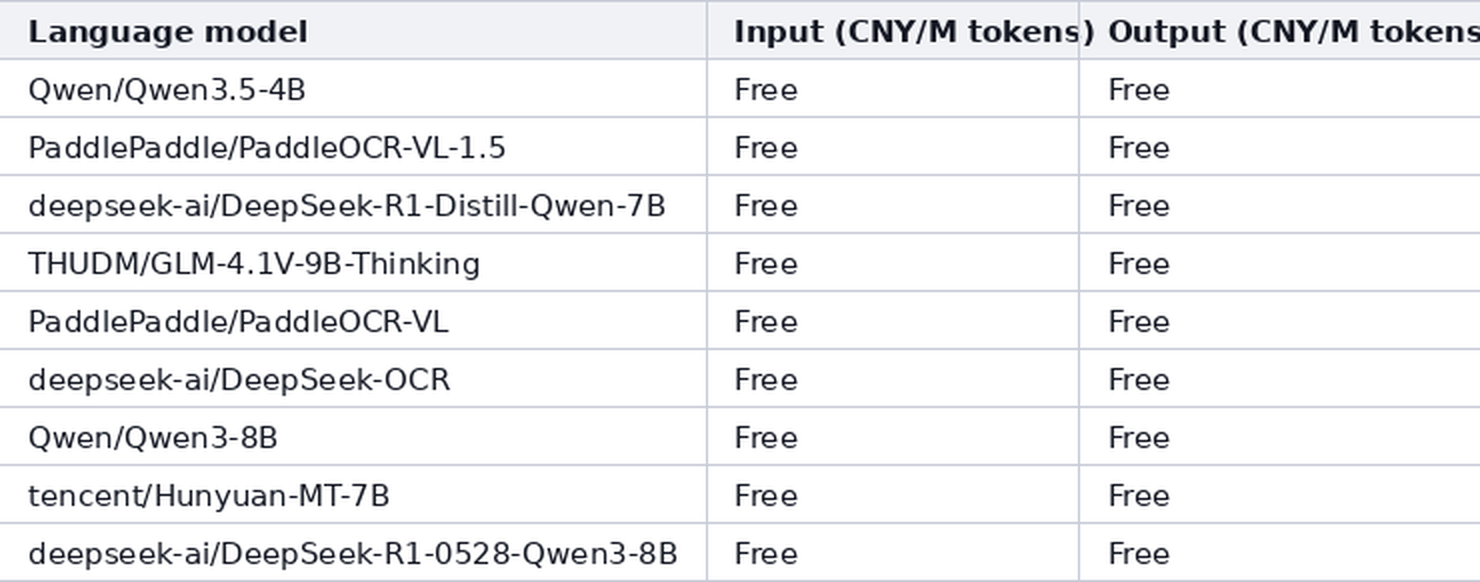Click deepseek-ai/DeepSeek-OCR model name
Image resolution: width=1480 pixels, height=582 pixels.
[x=239, y=380]
